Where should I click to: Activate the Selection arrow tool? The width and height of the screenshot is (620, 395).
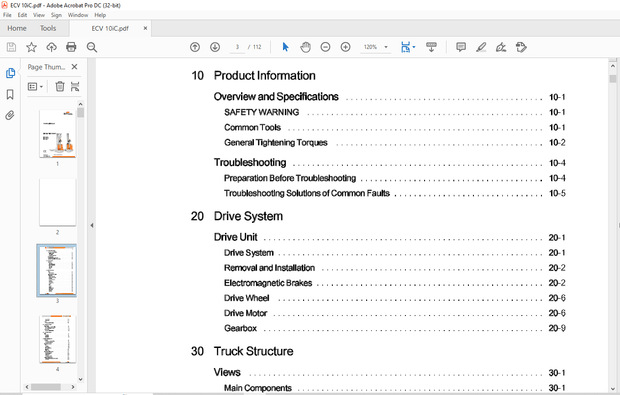(x=285, y=47)
